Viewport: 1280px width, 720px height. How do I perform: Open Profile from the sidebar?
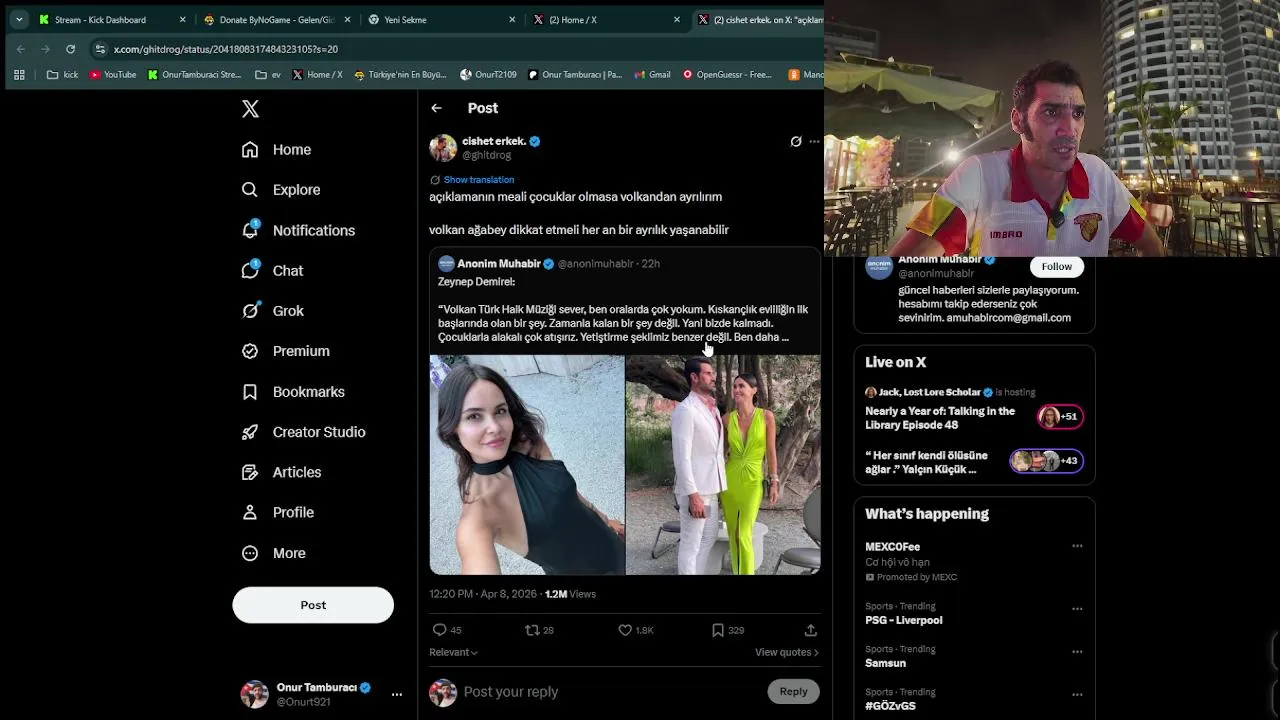coord(278,512)
